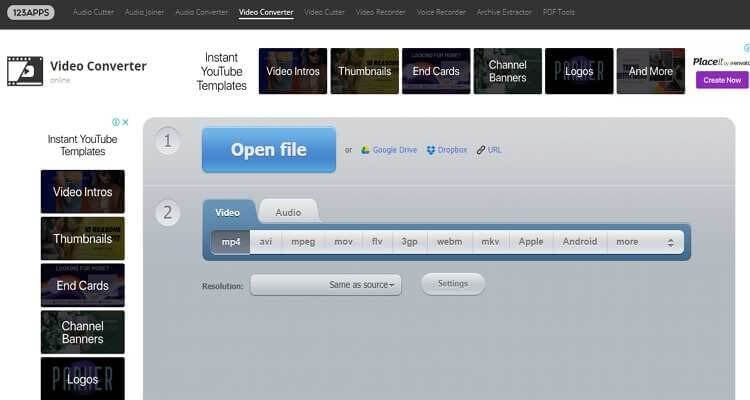Click the Open file button

pos(268,150)
